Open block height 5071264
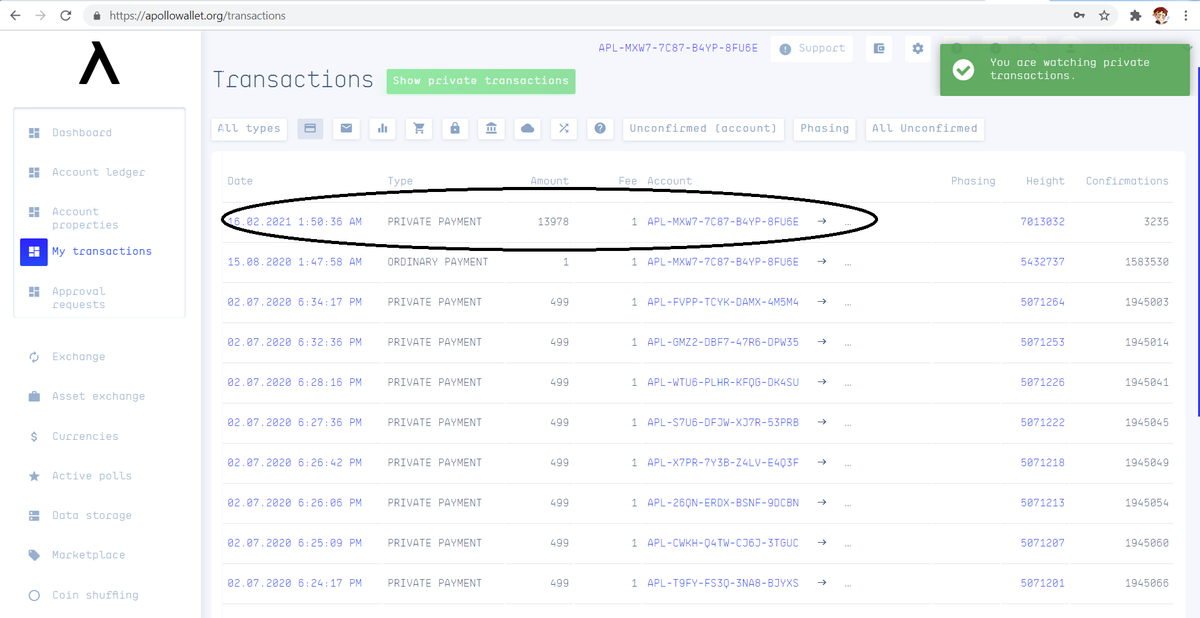 tap(1042, 301)
